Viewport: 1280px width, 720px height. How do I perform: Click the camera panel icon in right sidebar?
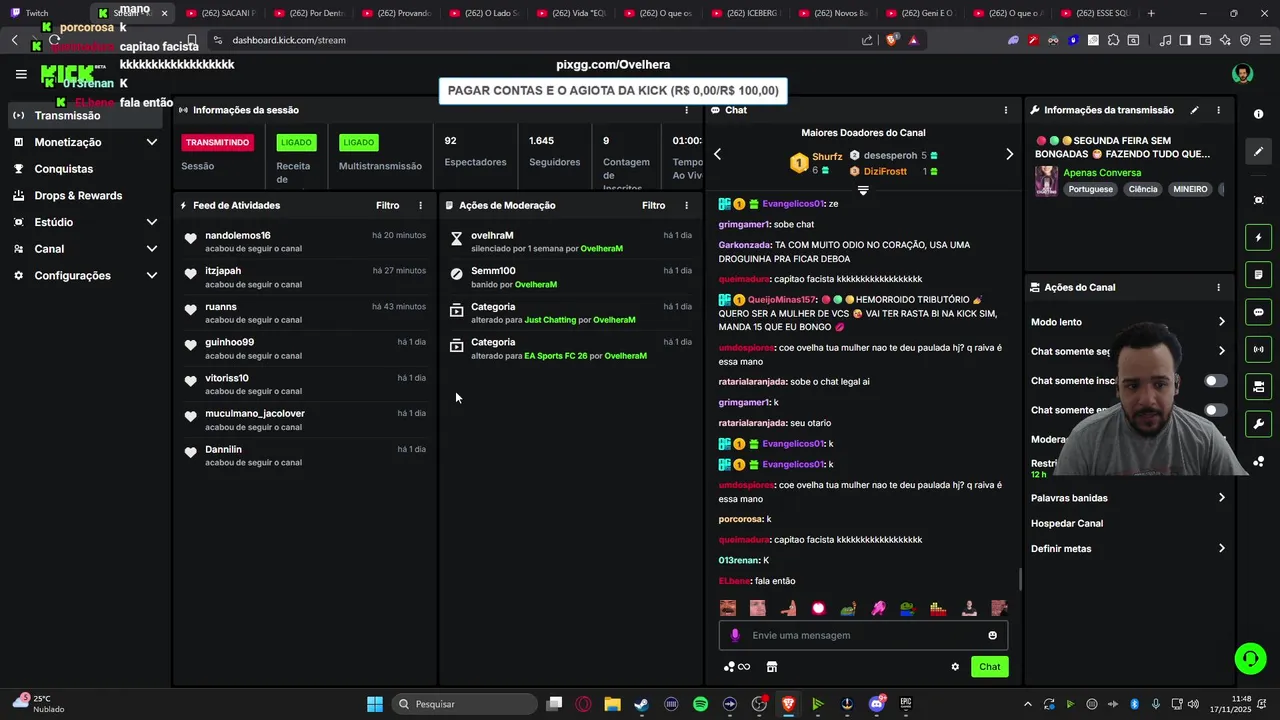click(x=1259, y=386)
